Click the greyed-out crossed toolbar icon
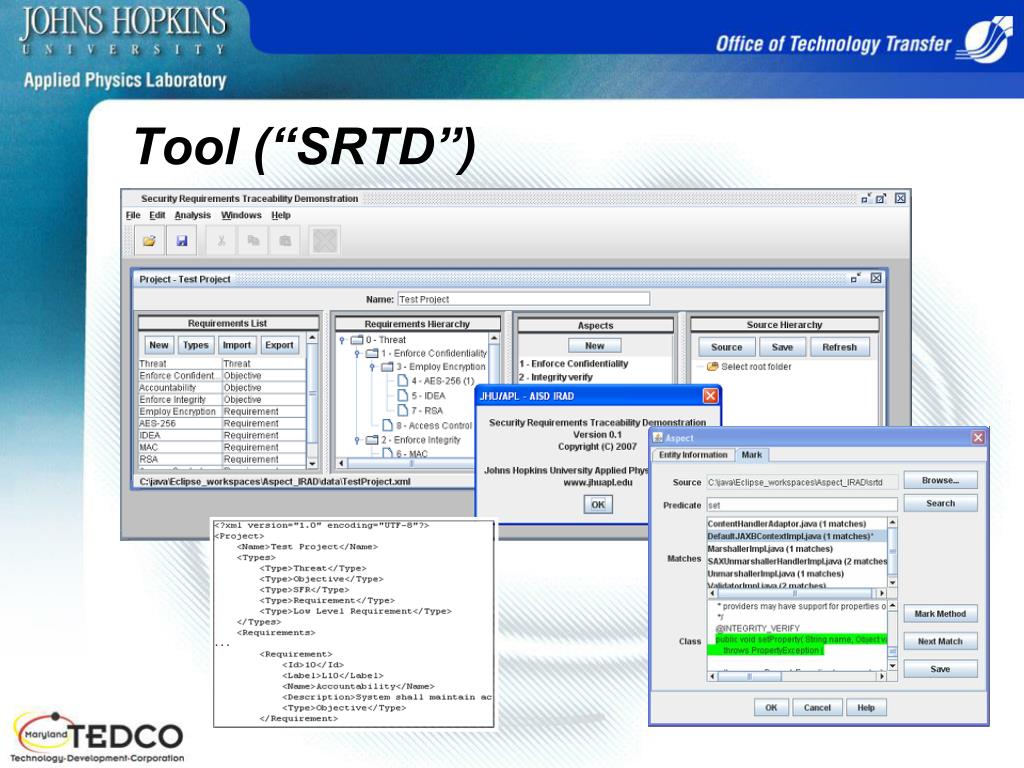The image size is (1024, 768). 325,240
